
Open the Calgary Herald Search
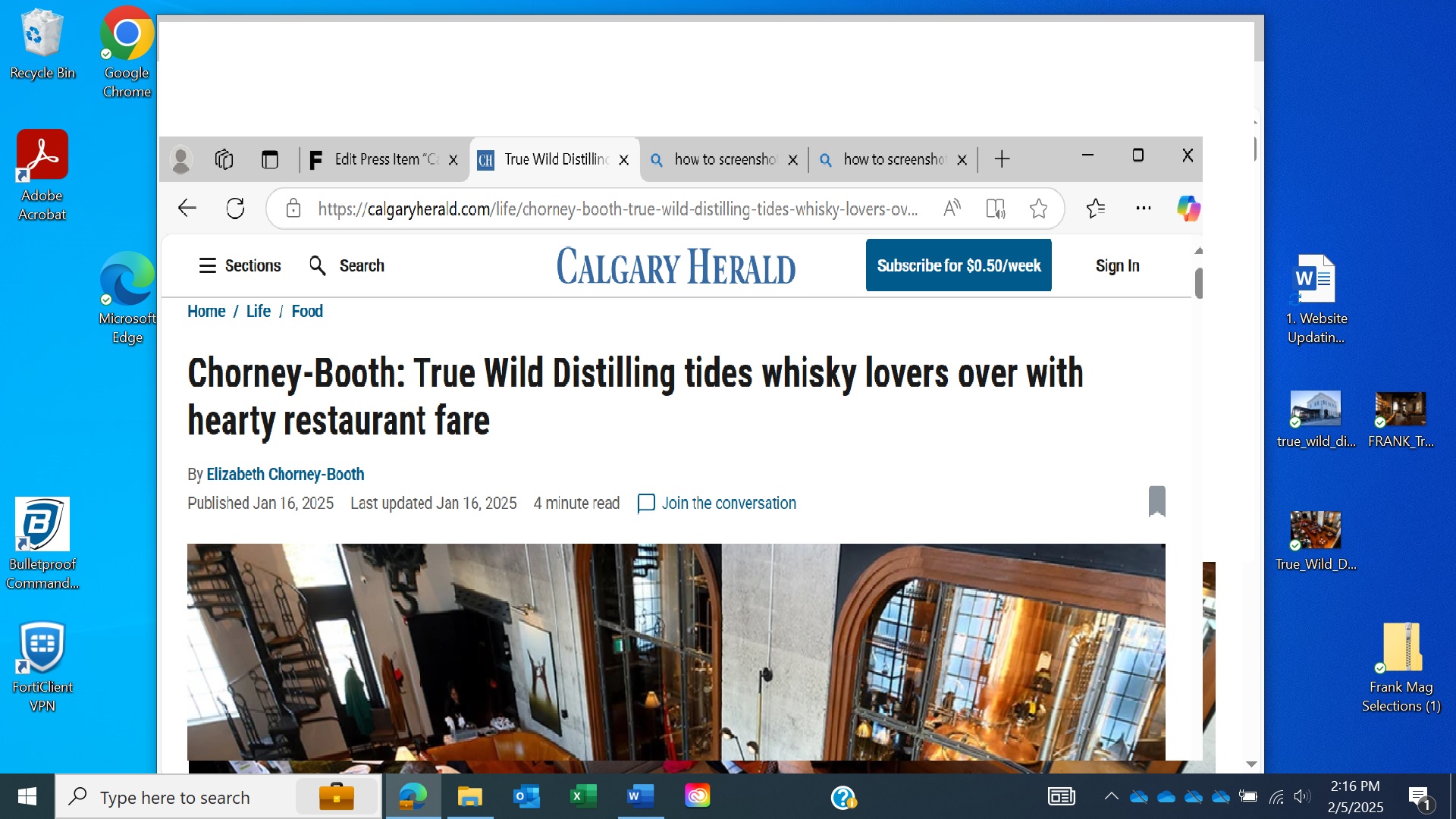click(347, 265)
